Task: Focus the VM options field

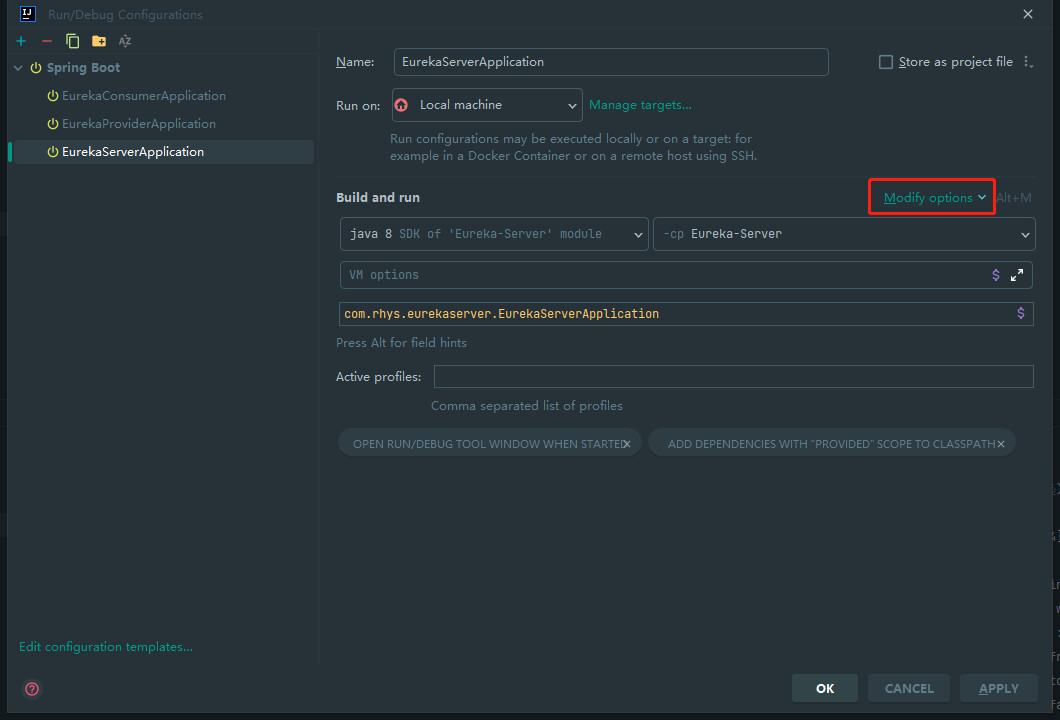Action: tap(685, 275)
